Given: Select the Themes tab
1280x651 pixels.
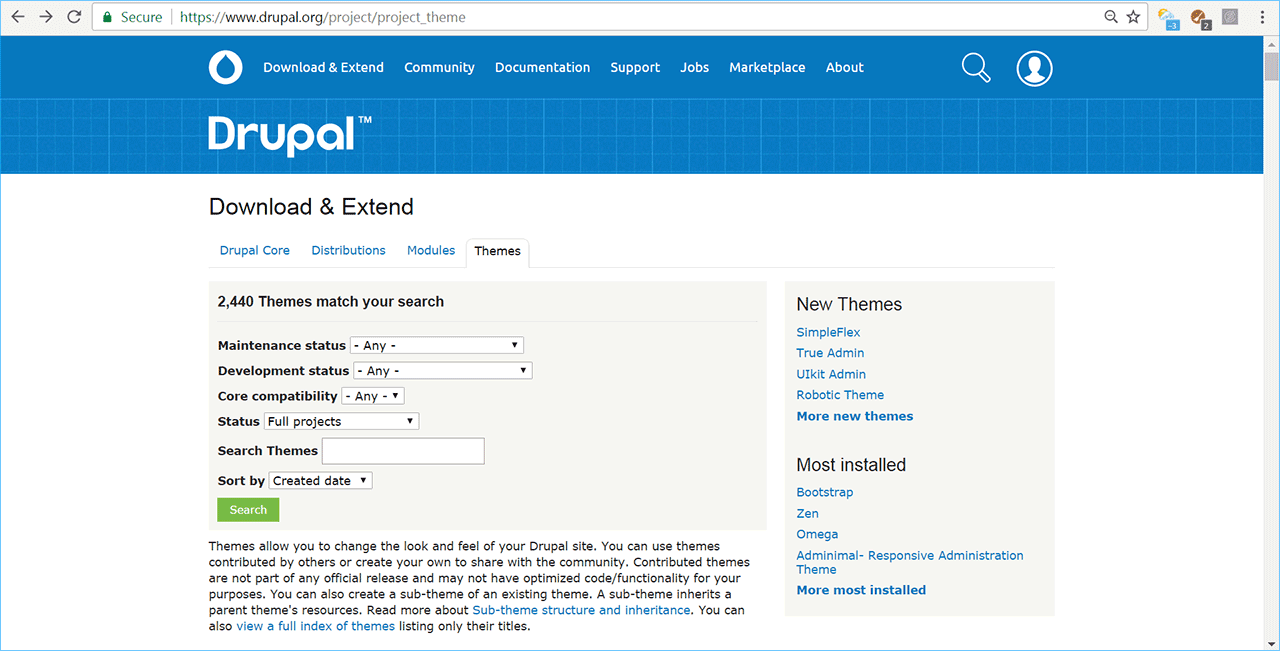Looking at the screenshot, I should (498, 251).
